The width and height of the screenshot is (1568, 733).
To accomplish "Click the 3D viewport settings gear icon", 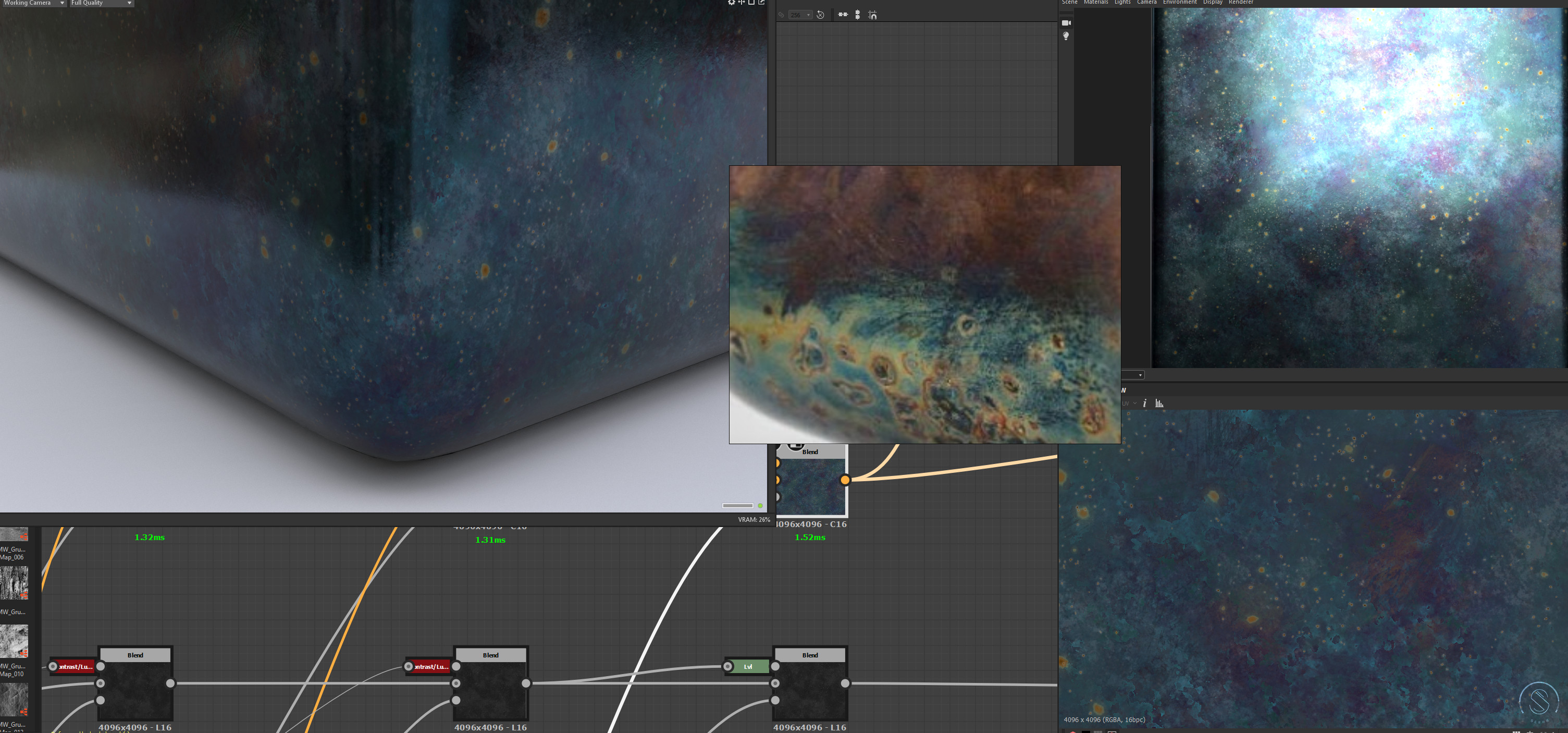I will point(732,3).
